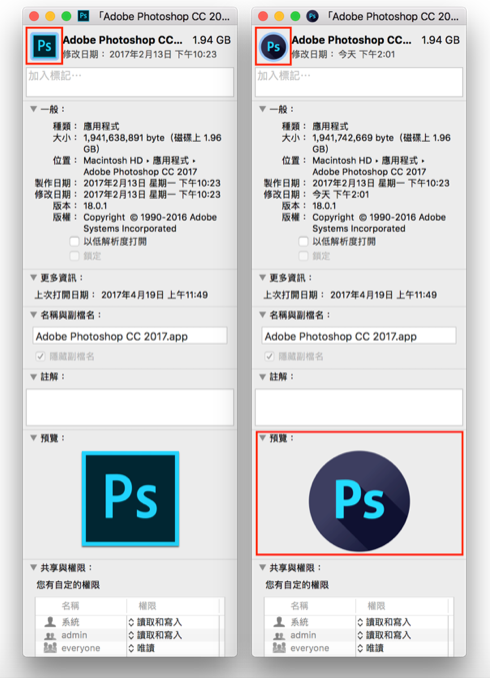Screen dimensions: 490x678
Task: Close the left info window
Action: [x=34, y=16]
